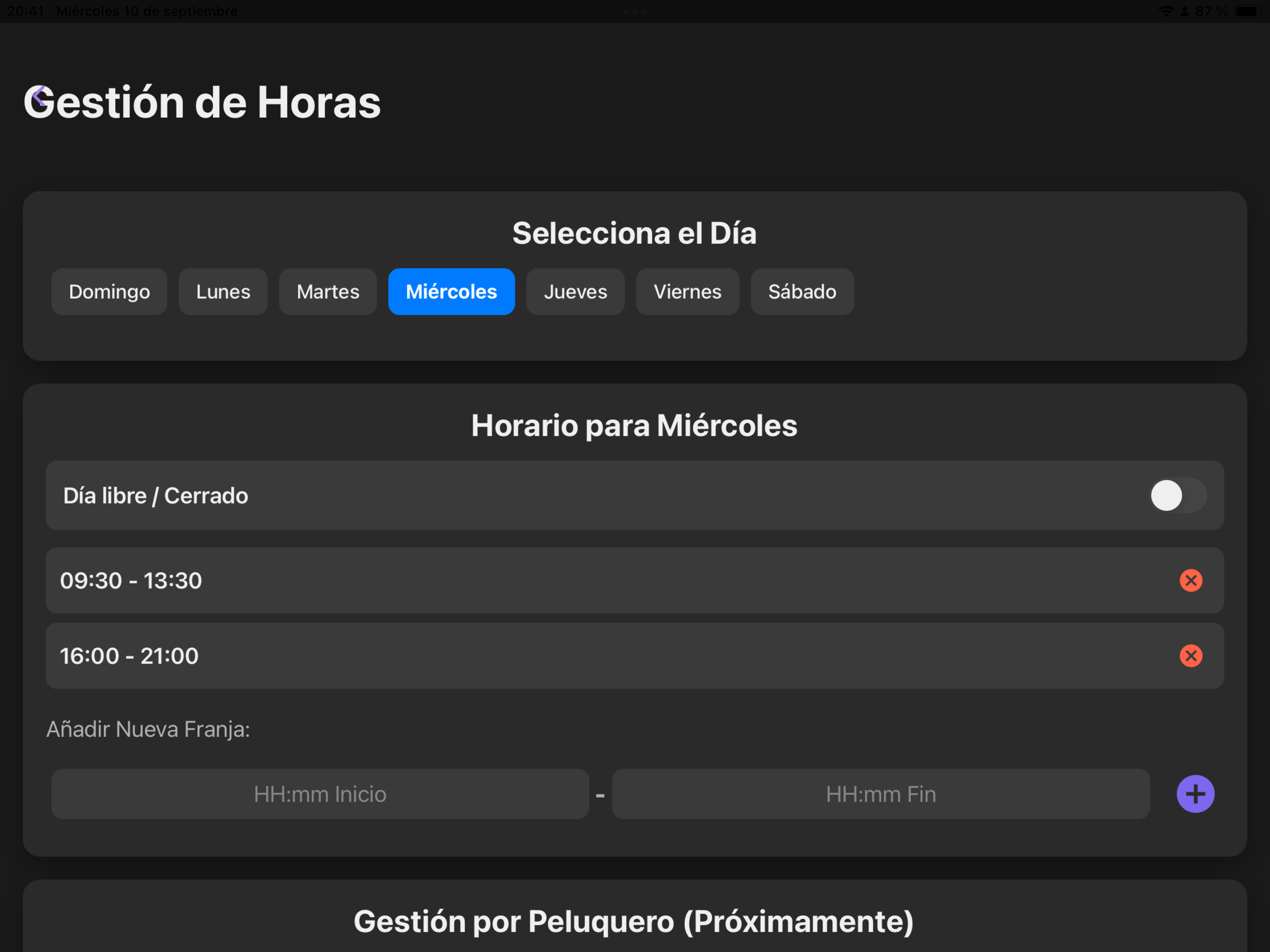The image size is (1270, 952).
Task: Tap the purple back arrow icon
Action: [39, 97]
